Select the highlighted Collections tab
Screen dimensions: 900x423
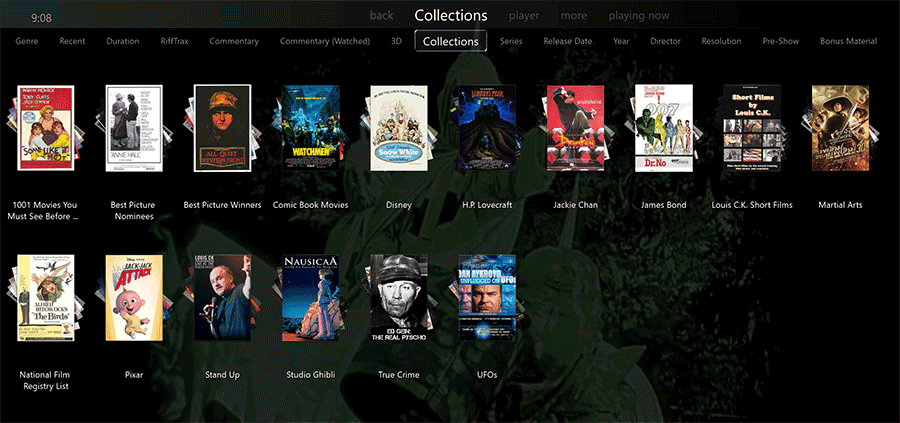coord(451,41)
